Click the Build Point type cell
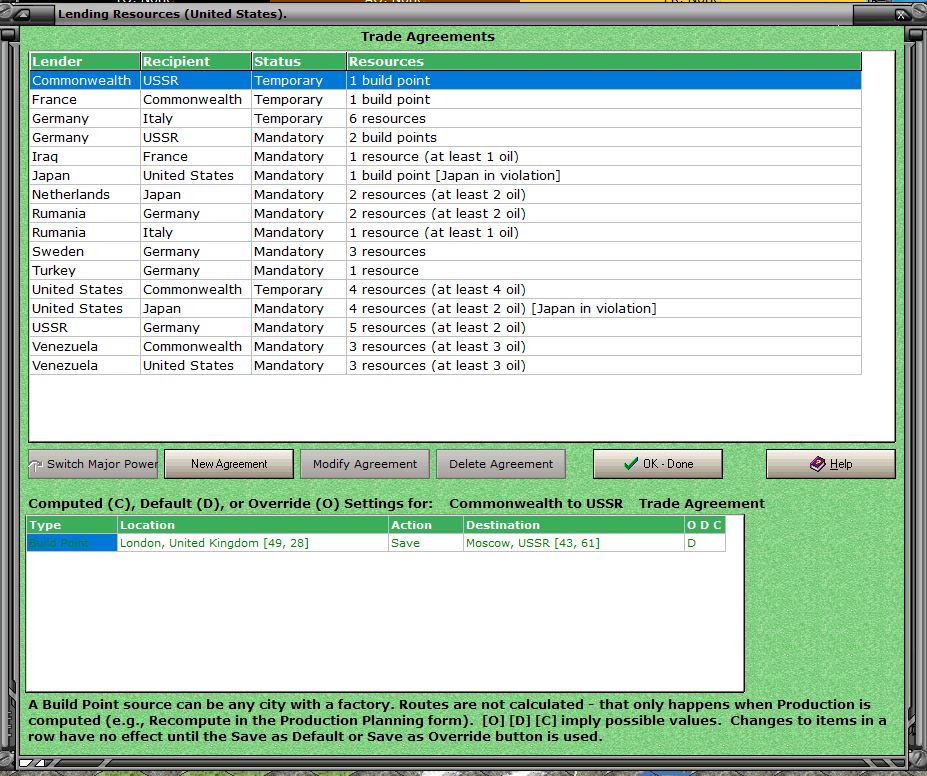Image resolution: width=927 pixels, height=776 pixels. click(x=72, y=543)
